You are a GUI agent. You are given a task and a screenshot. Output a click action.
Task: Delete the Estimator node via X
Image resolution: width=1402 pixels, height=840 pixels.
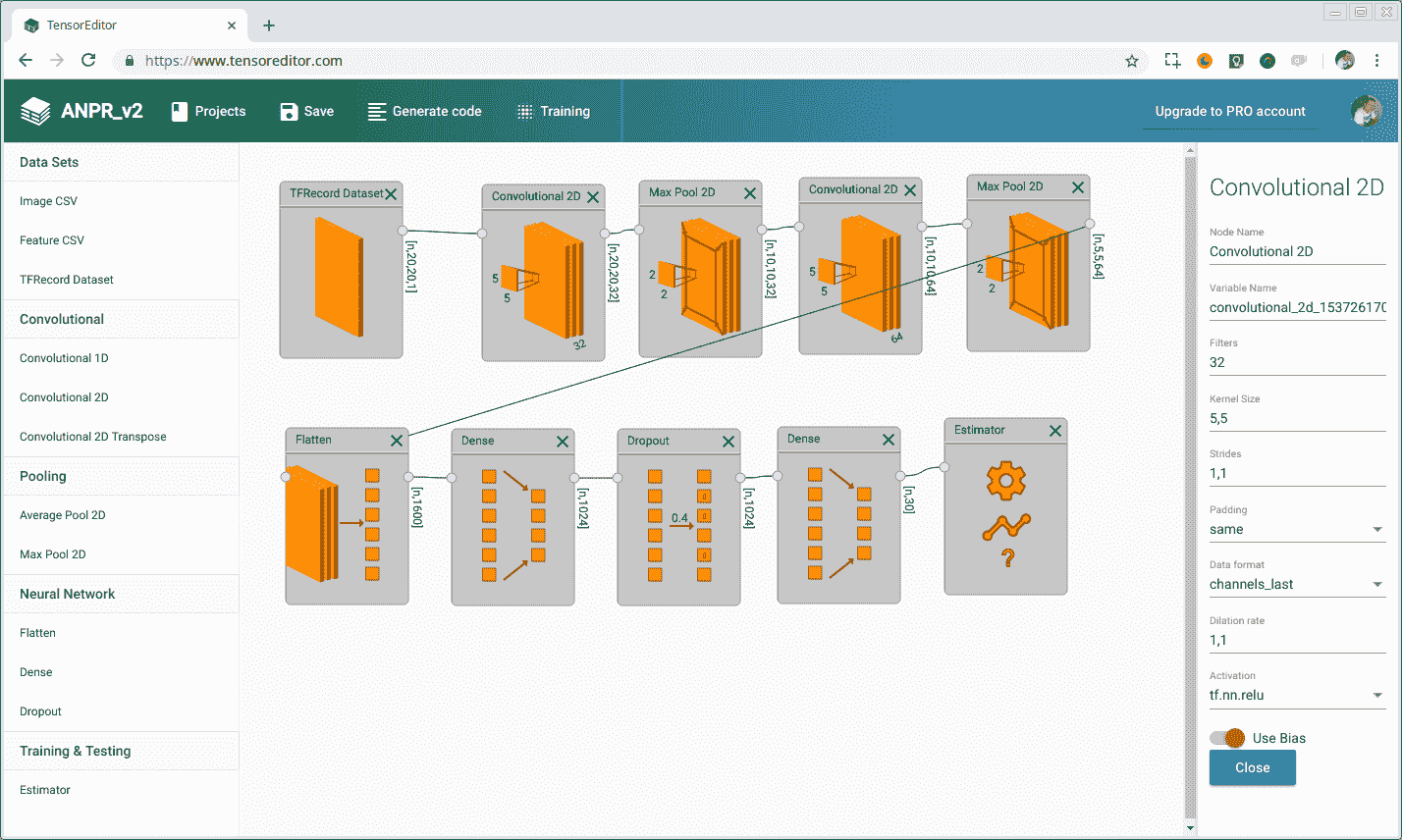click(x=1055, y=431)
